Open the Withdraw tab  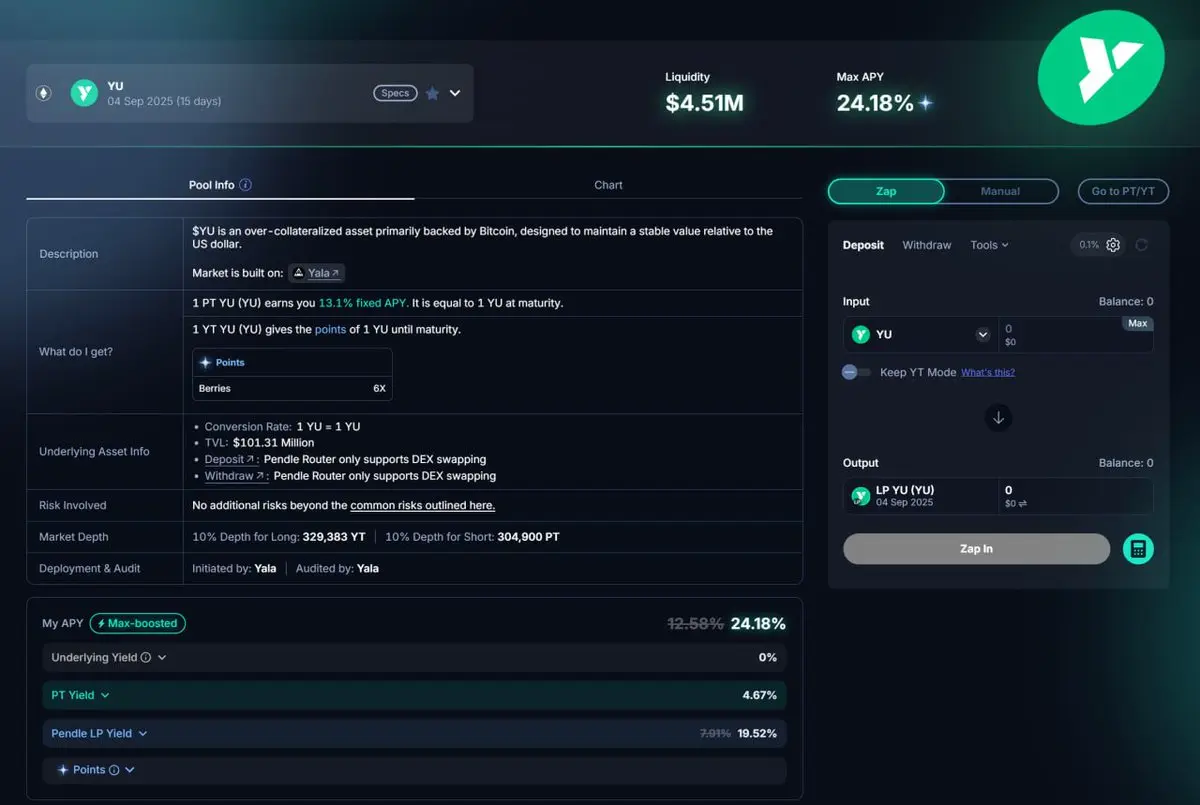927,245
